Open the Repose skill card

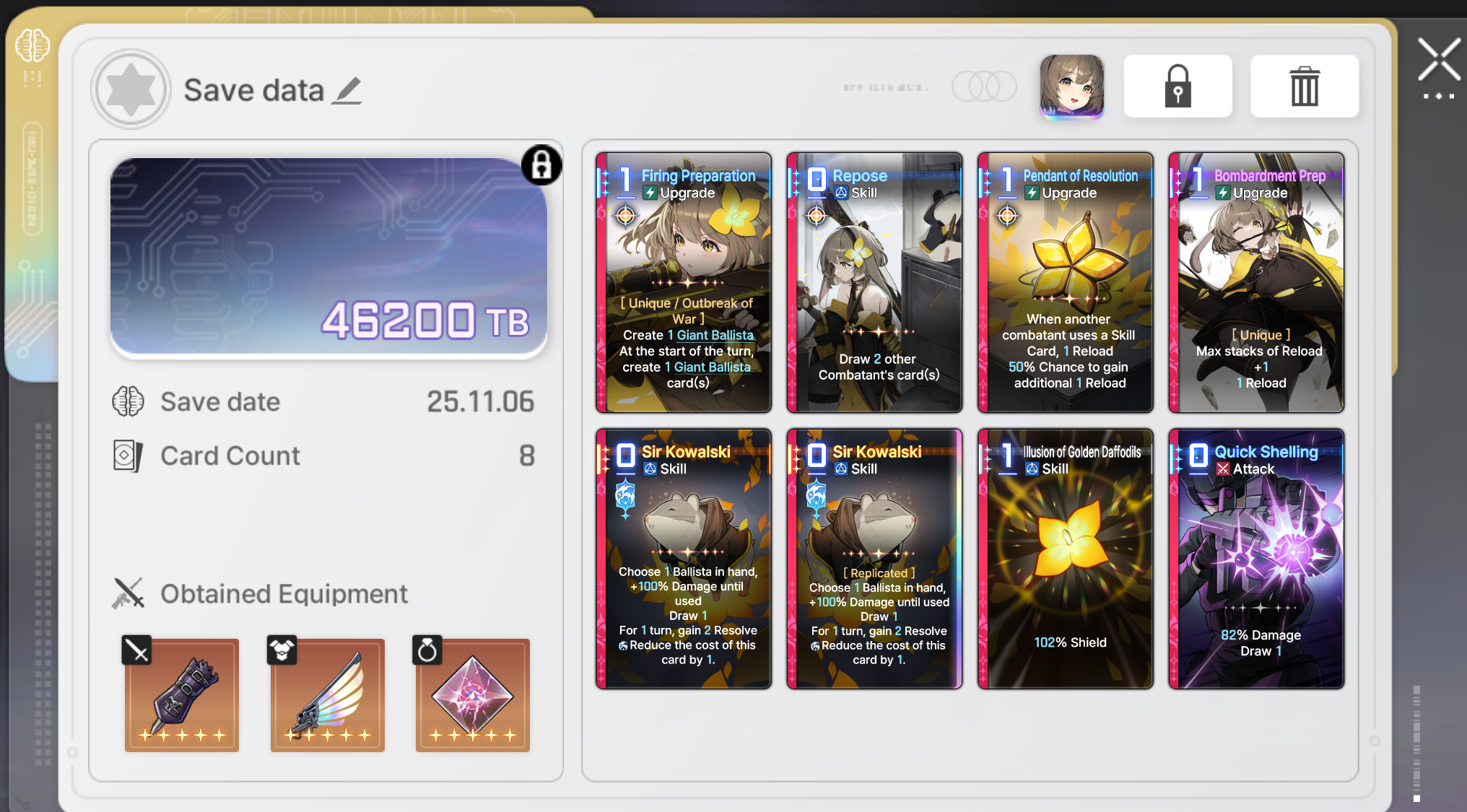point(874,282)
